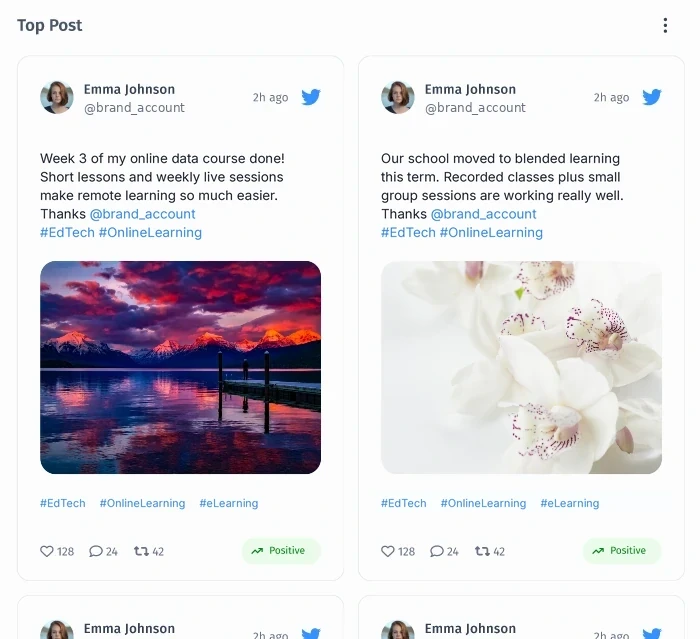Retweet the blended learning post
This screenshot has height=639, width=700.
coord(482,551)
